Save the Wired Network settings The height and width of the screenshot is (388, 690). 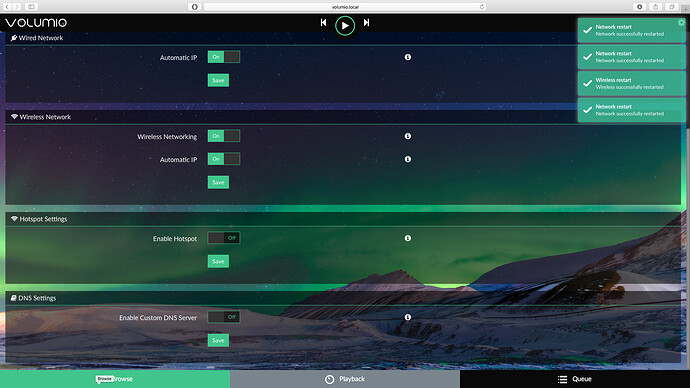pyautogui.click(x=218, y=80)
